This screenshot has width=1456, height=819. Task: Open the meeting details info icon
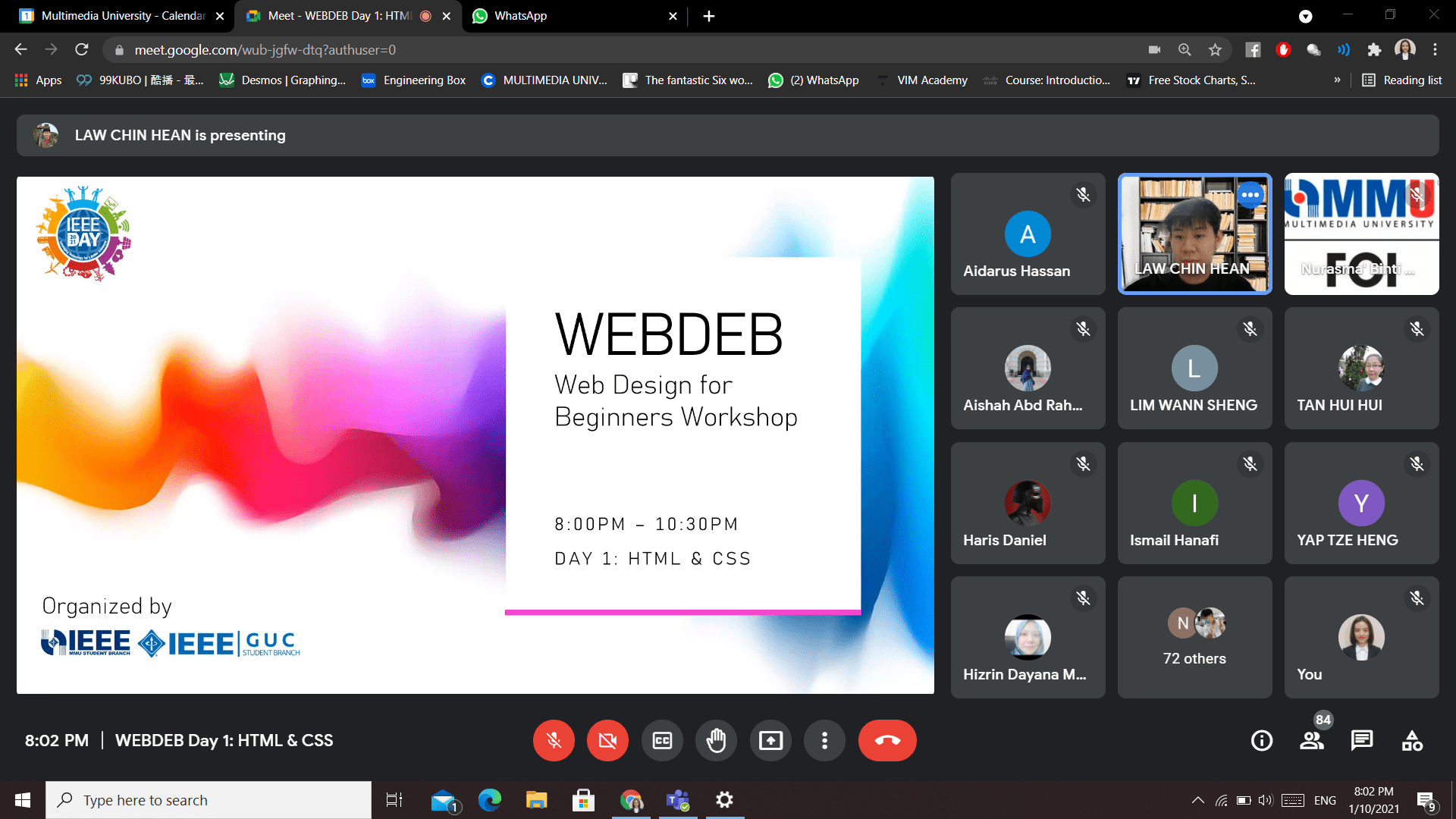(1262, 740)
